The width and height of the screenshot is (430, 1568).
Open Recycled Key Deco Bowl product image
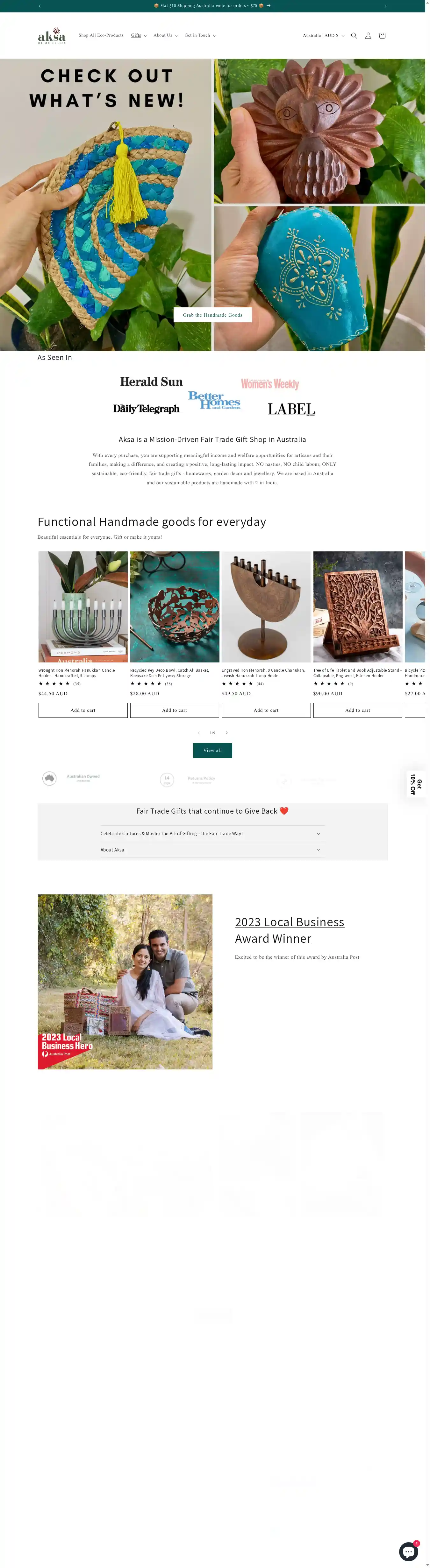point(174,607)
